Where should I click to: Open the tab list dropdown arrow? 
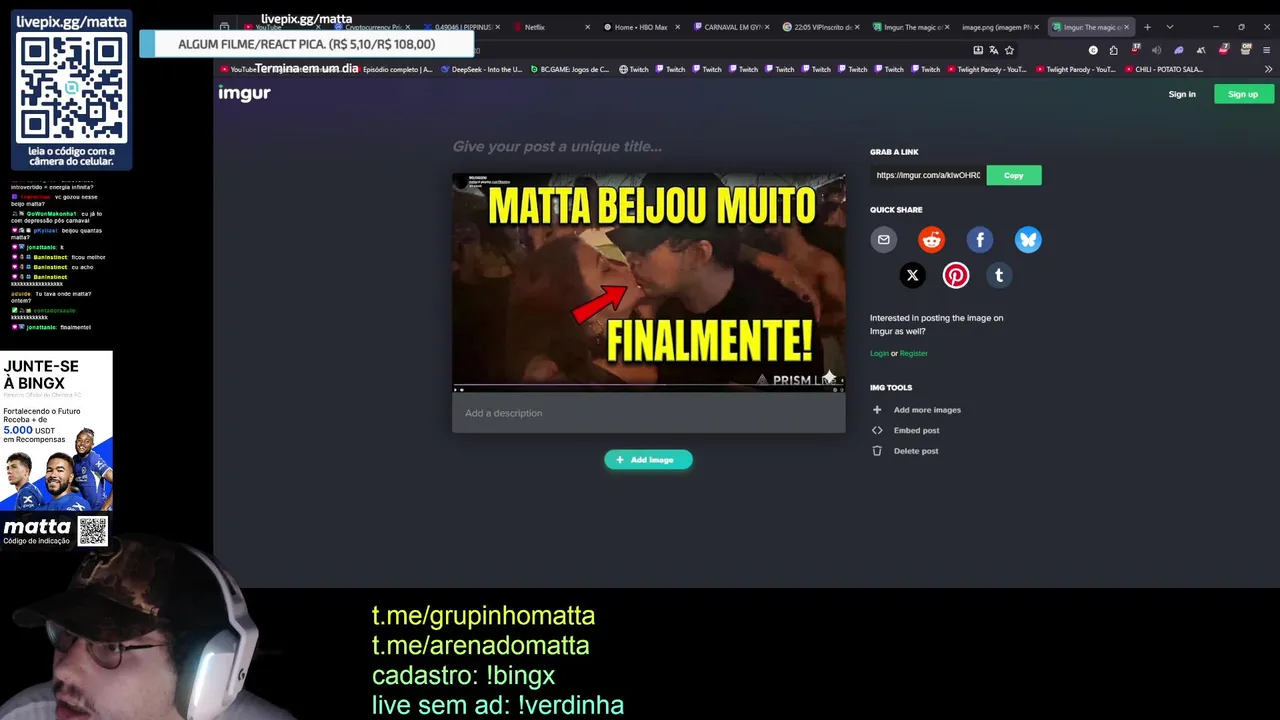pyautogui.click(x=1169, y=27)
